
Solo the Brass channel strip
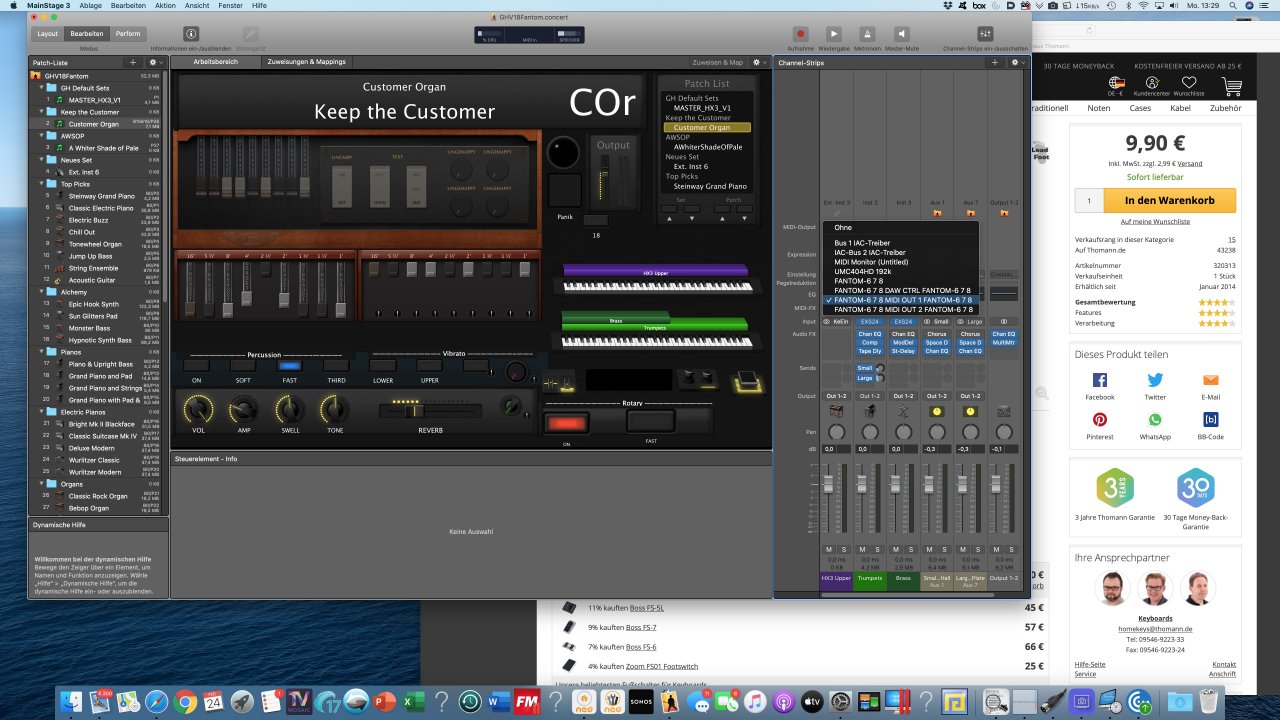click(911, 549)
